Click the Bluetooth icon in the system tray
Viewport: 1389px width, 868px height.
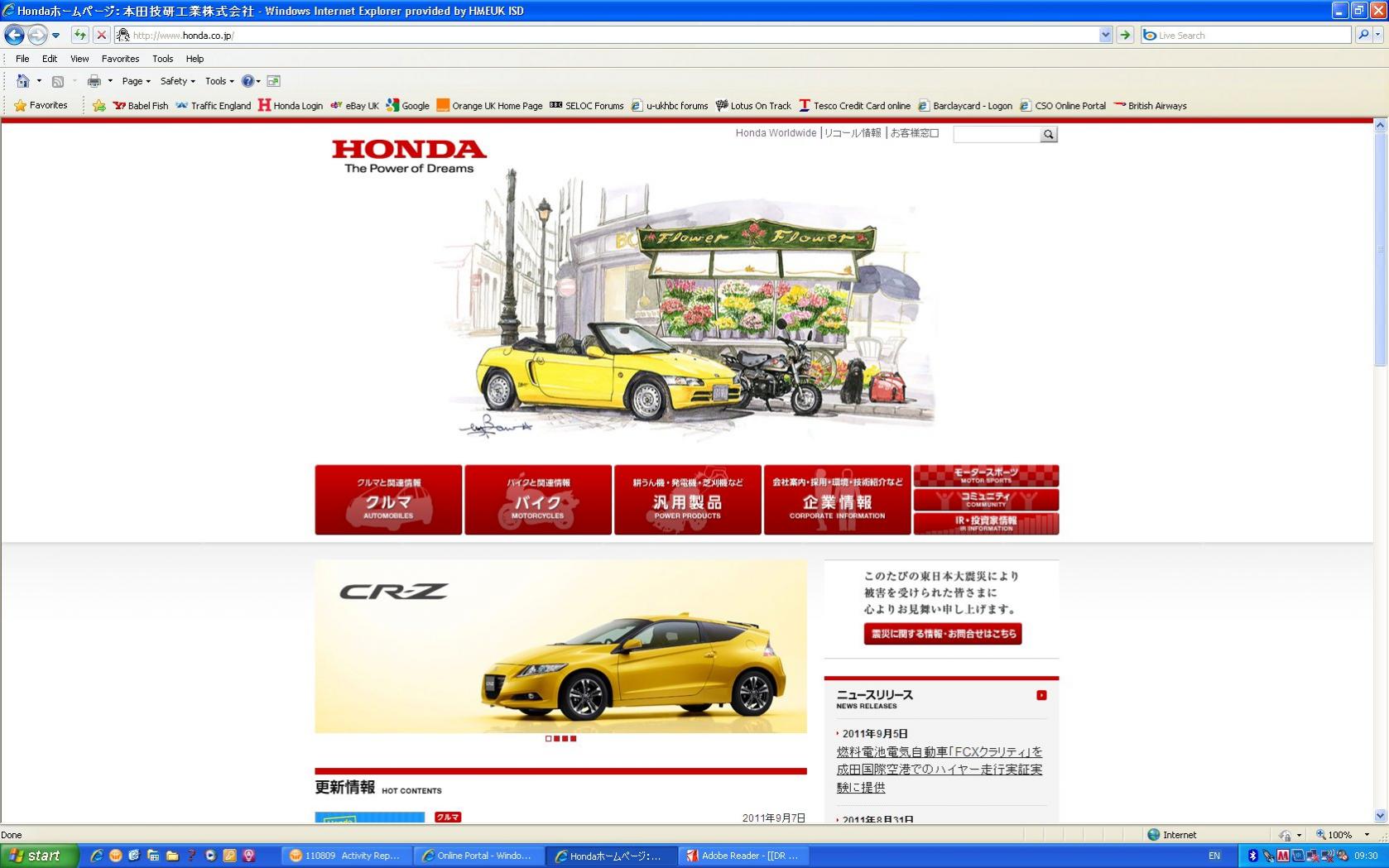coord(1252,856)
